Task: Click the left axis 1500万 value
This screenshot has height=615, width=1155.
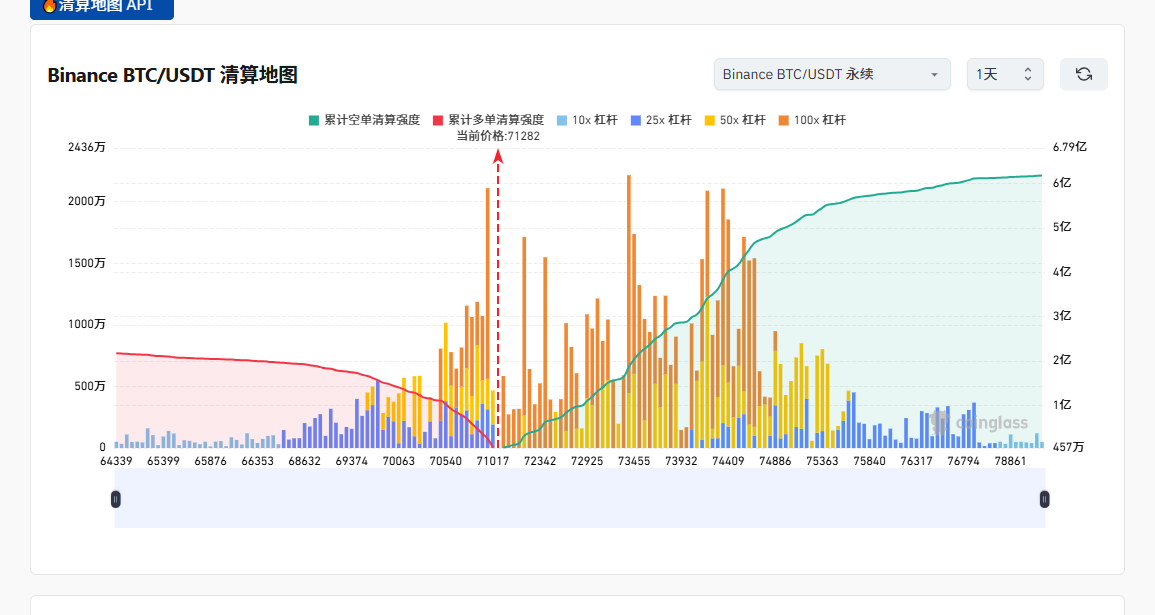Action: coord(87,263)
